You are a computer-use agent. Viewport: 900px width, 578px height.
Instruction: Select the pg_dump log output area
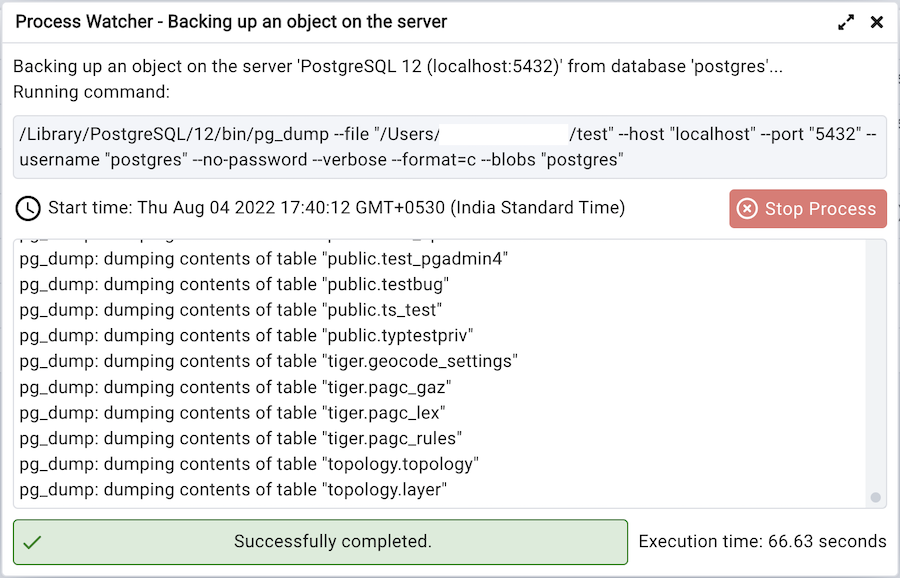point(440,370)
